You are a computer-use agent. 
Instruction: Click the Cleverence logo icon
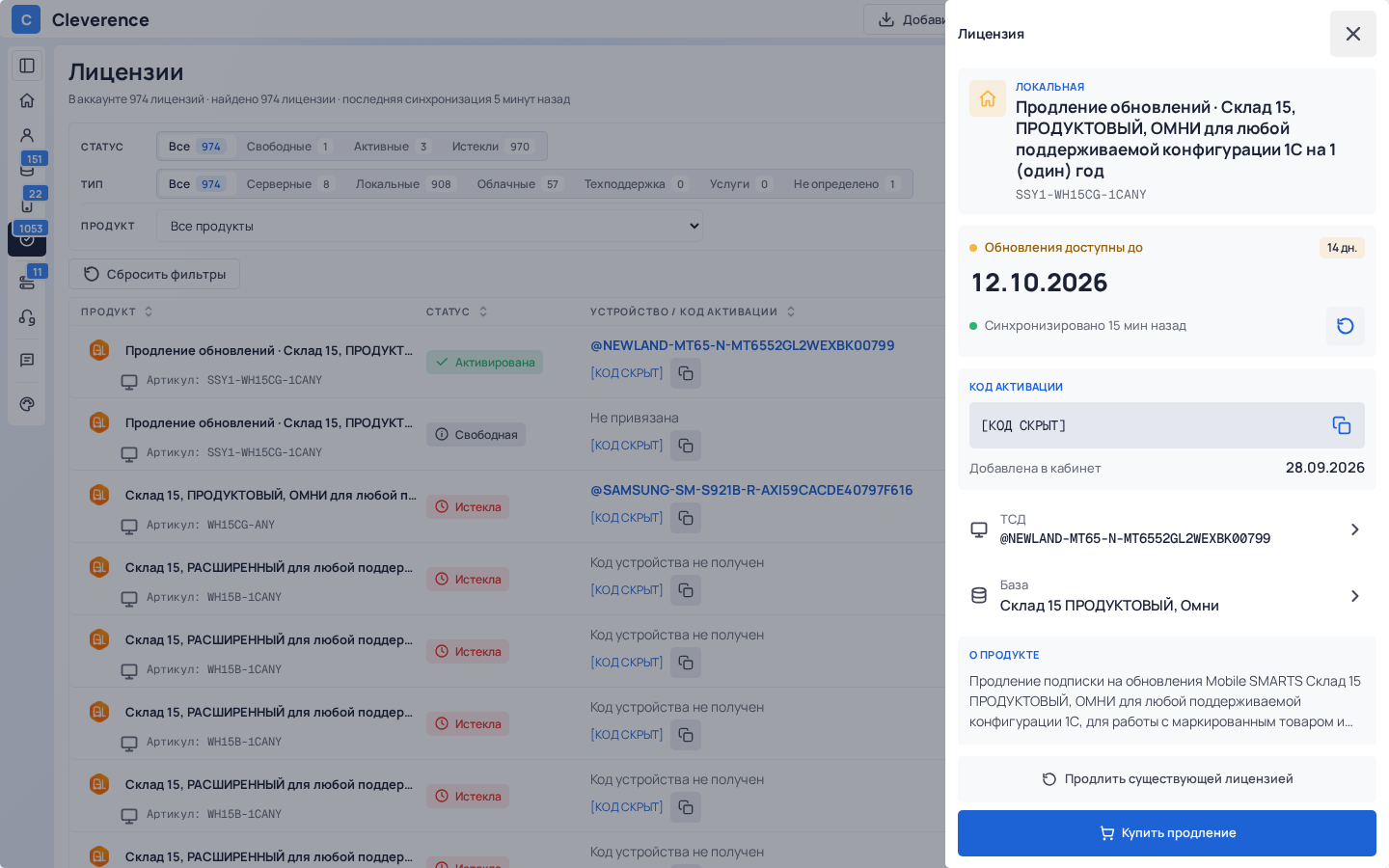point(26,19)
